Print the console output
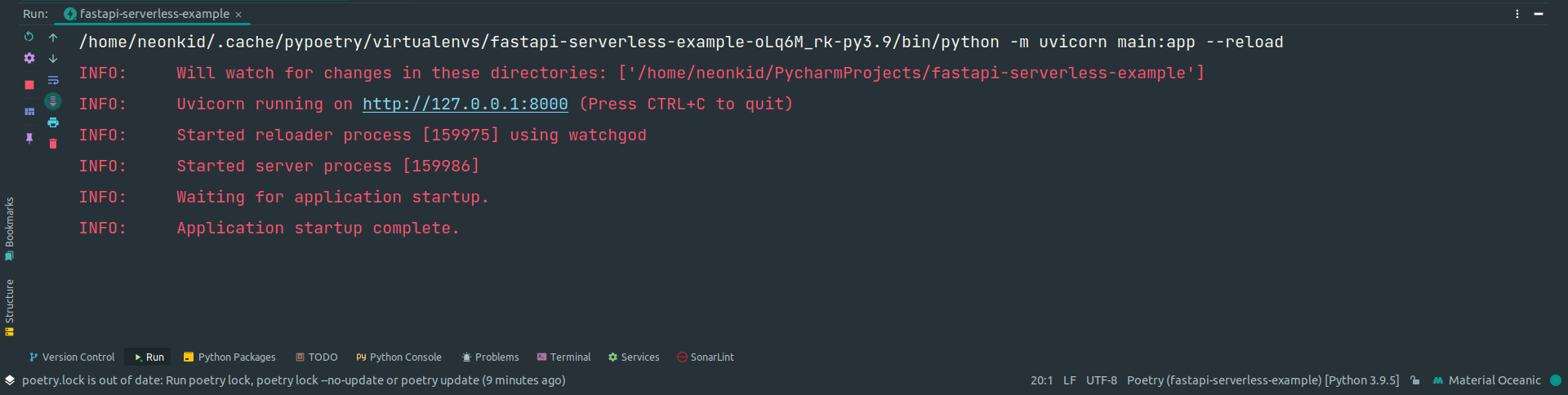Viewport: 1568px width, 395px height. (x=53, y=122)
